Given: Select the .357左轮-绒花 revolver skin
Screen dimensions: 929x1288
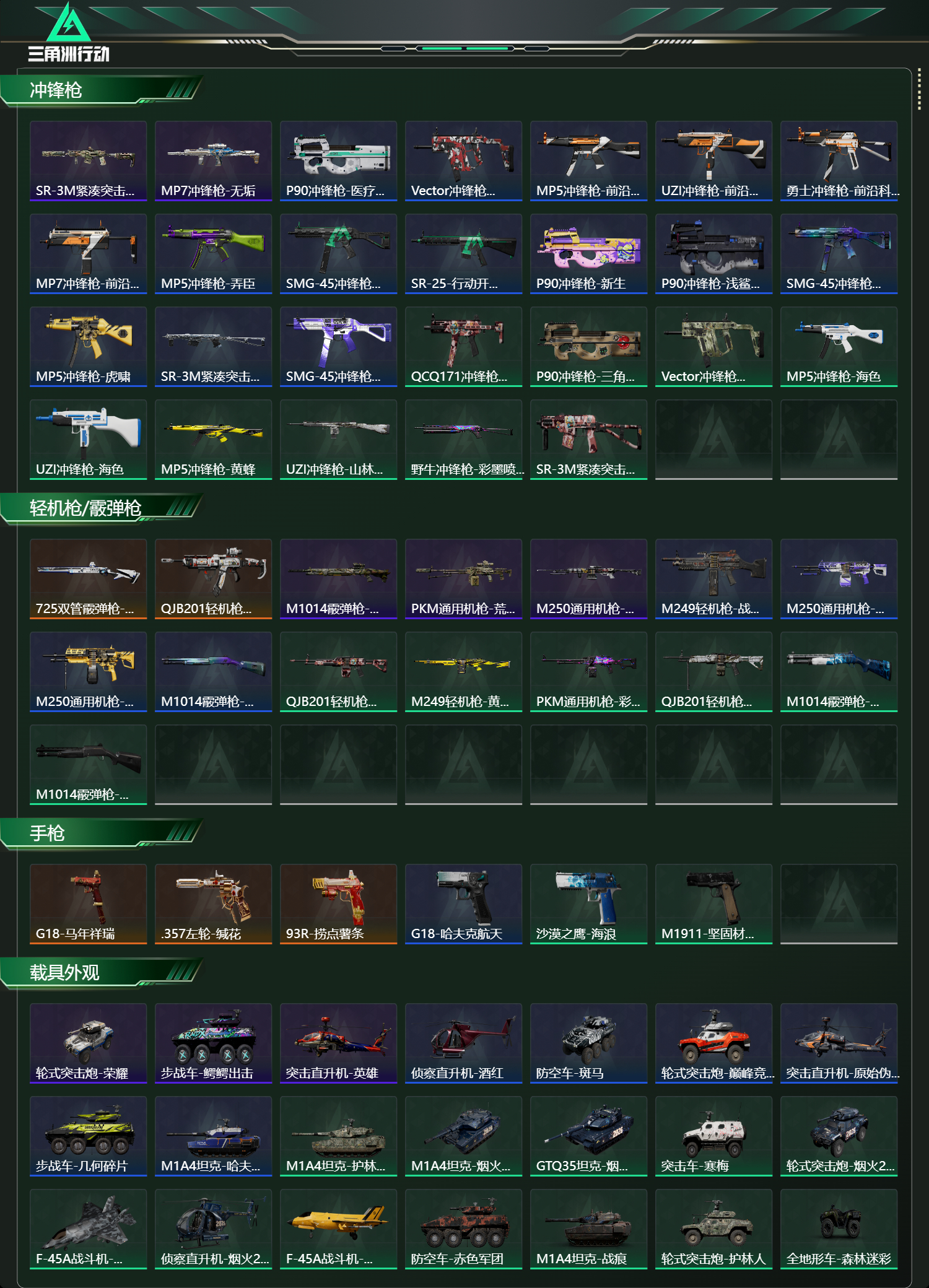Looking at the screenshot, I should coord(213,904).
